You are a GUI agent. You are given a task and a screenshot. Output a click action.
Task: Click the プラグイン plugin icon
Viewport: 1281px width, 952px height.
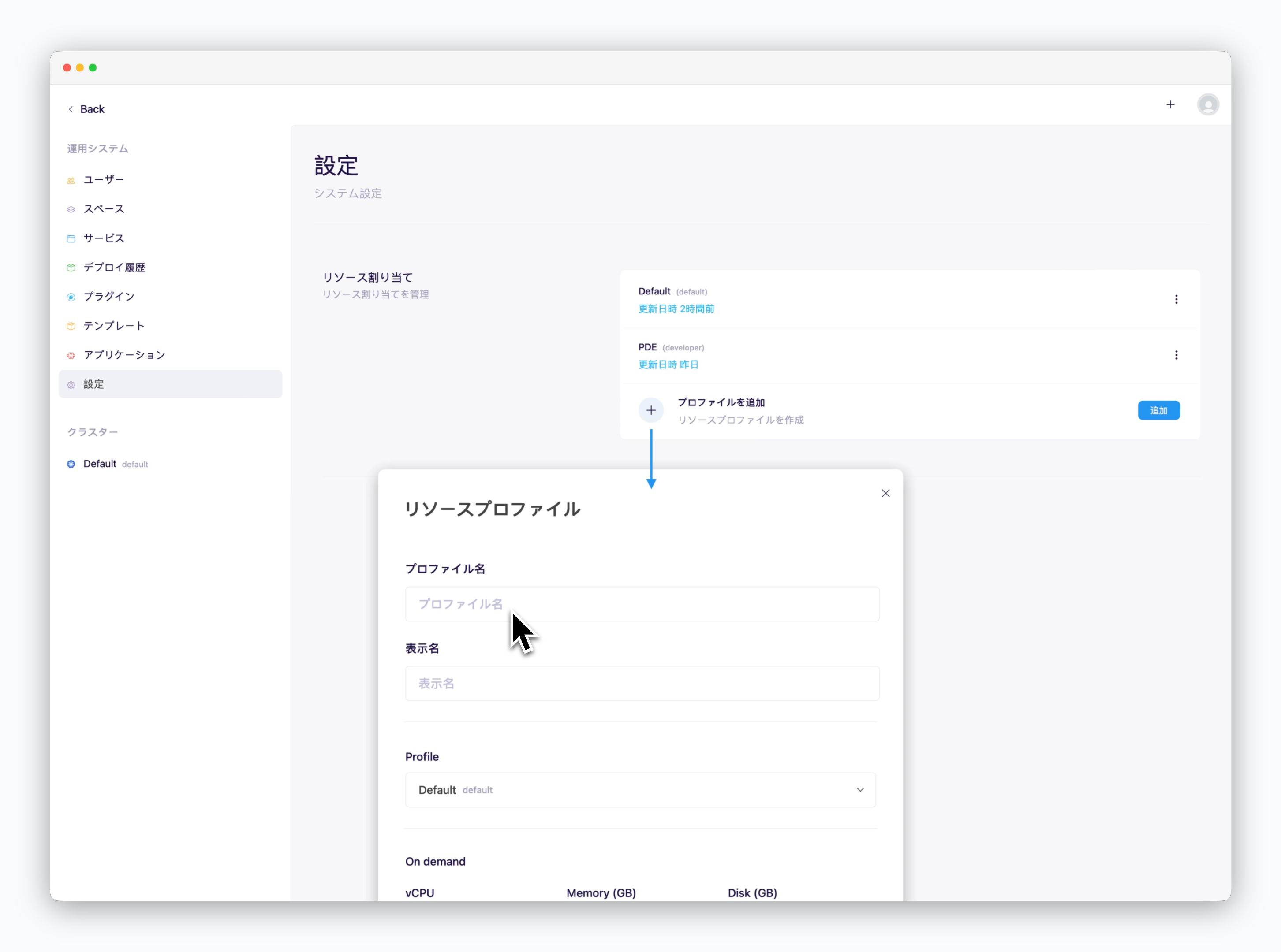coord(71,297)
